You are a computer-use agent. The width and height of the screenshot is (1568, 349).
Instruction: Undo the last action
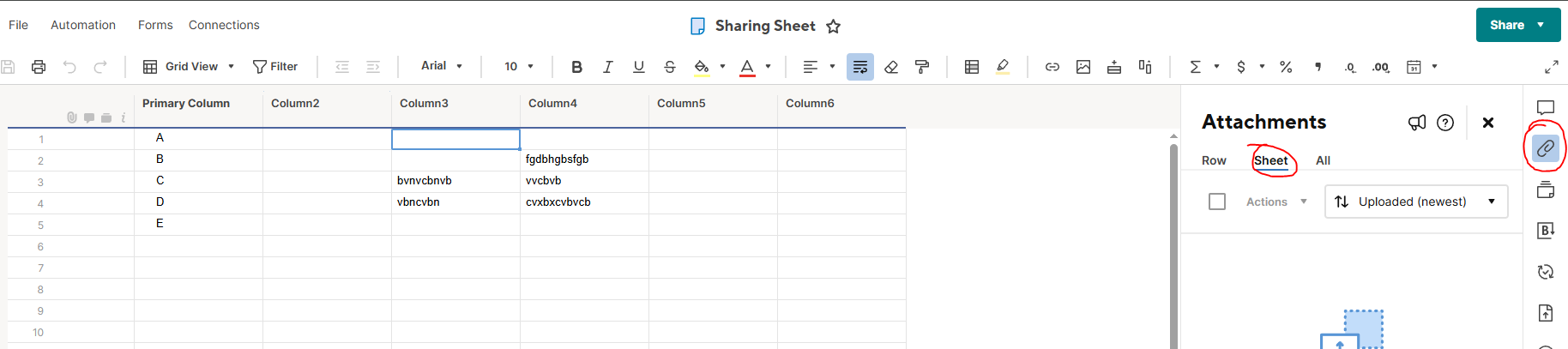69,67
